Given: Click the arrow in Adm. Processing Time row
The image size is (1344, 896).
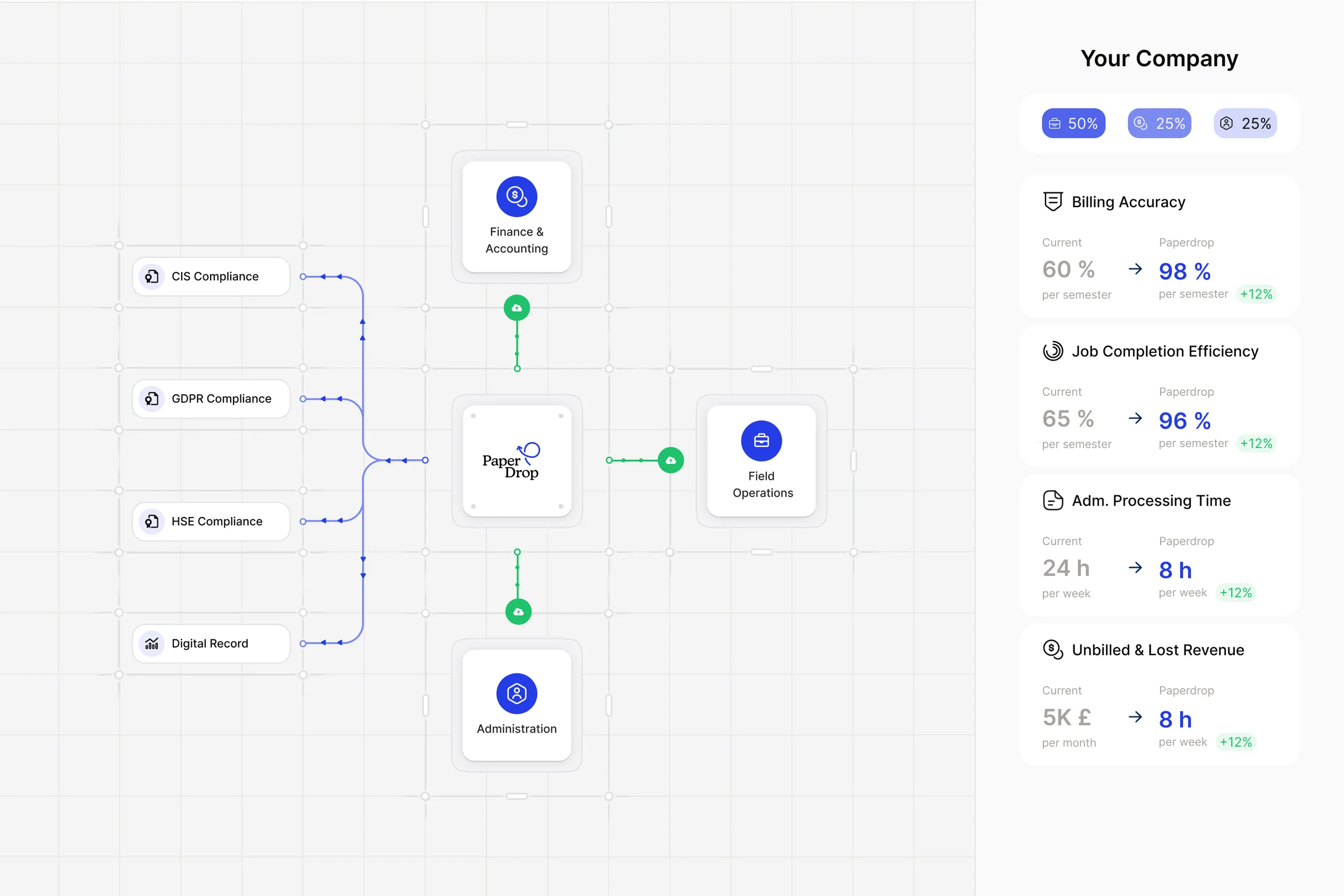Looking at the screenshot, I should coord(1135,567).
